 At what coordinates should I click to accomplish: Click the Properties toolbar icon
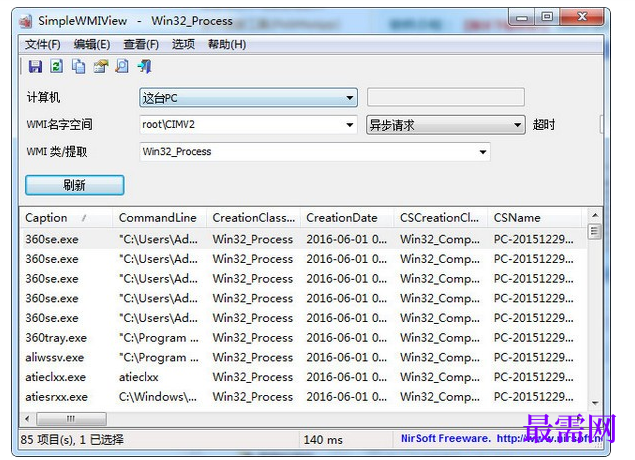tap(100, 66)
